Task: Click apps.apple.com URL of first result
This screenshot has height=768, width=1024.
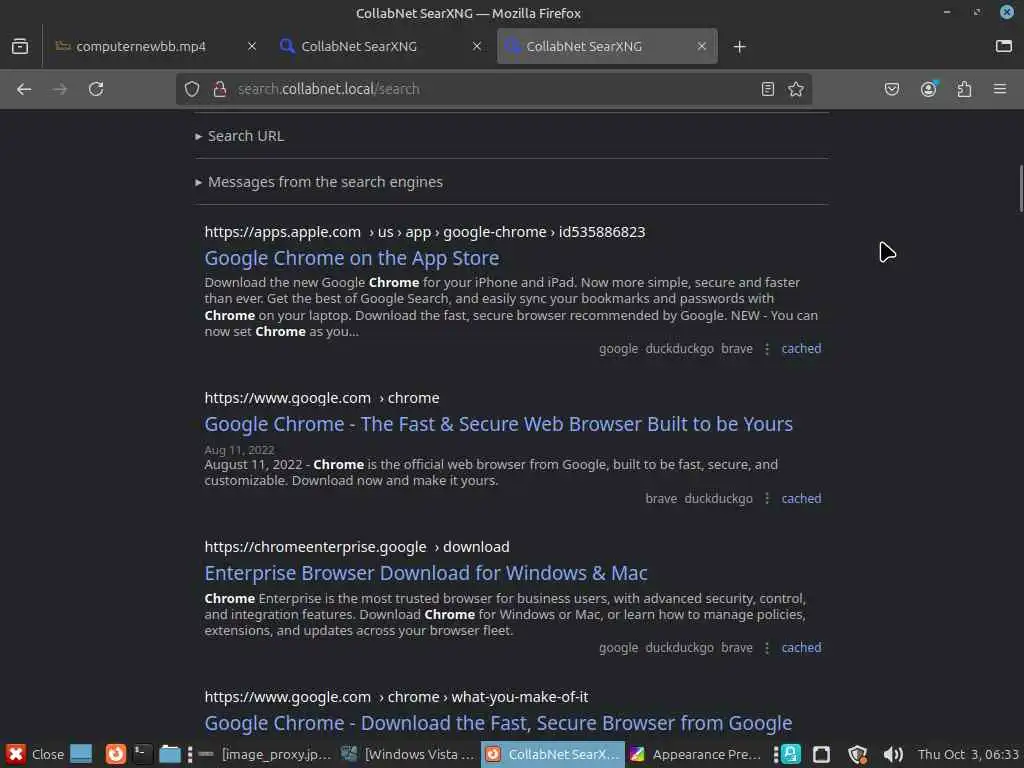Action: point(424,232)
